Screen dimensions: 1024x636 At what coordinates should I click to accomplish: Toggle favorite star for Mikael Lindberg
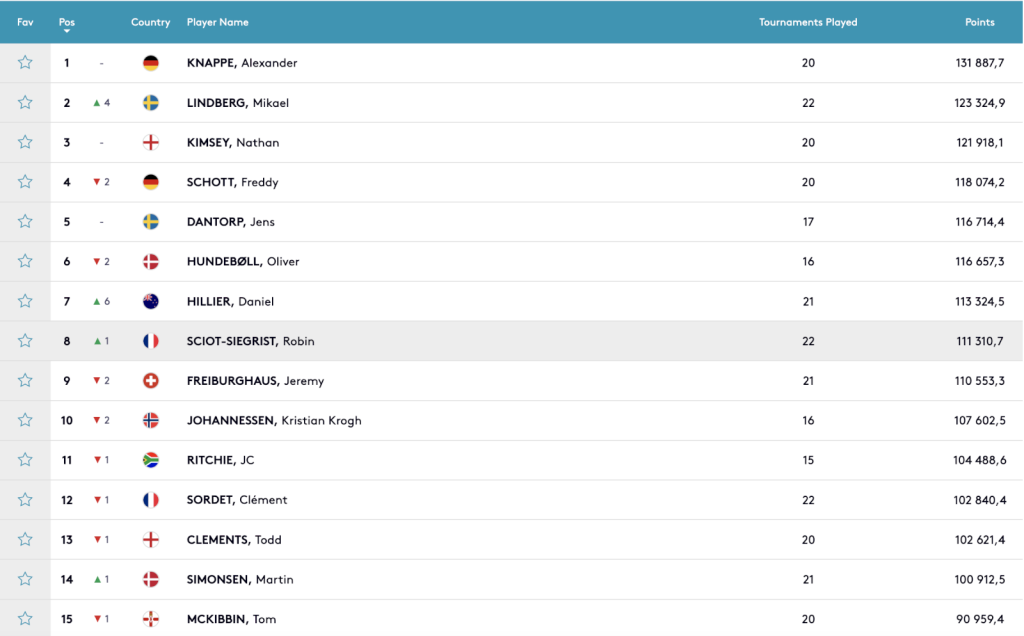pos(25,103)
